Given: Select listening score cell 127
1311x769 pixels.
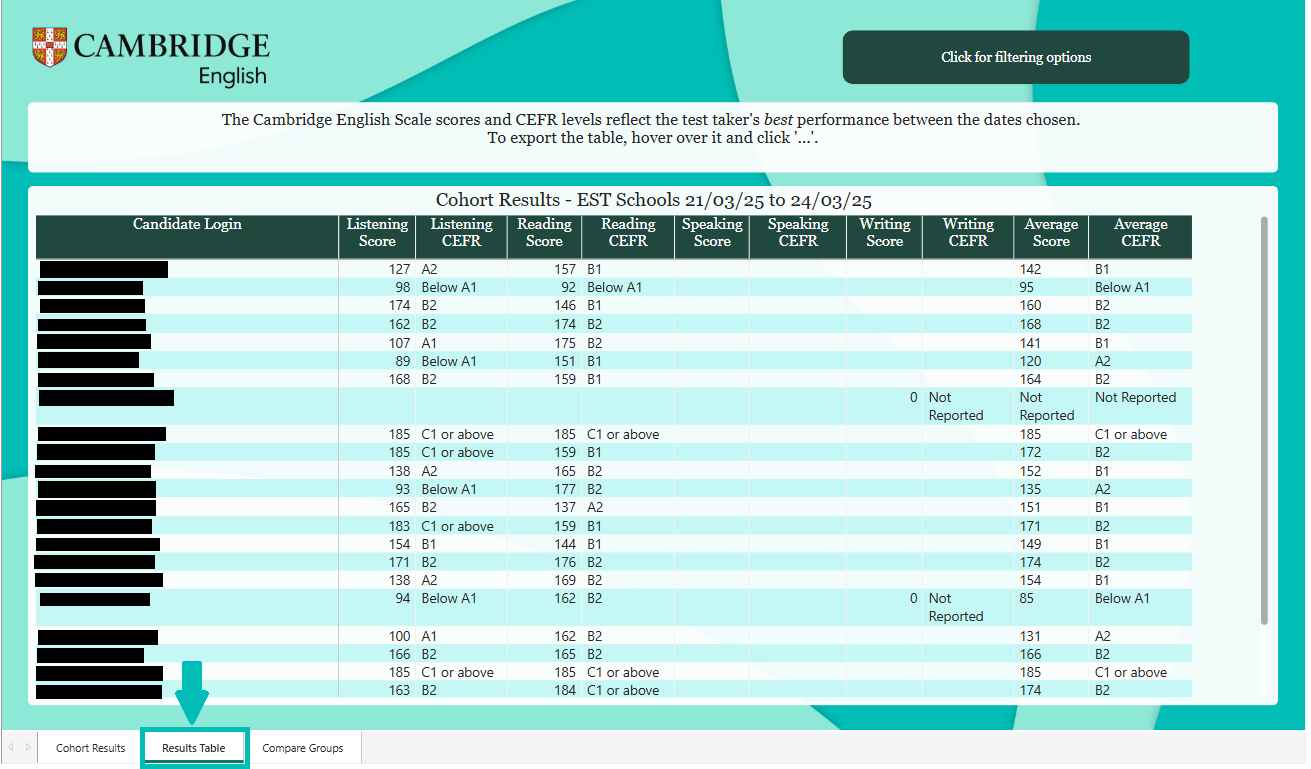Looking at the screenshot, I should click(400, 269).
